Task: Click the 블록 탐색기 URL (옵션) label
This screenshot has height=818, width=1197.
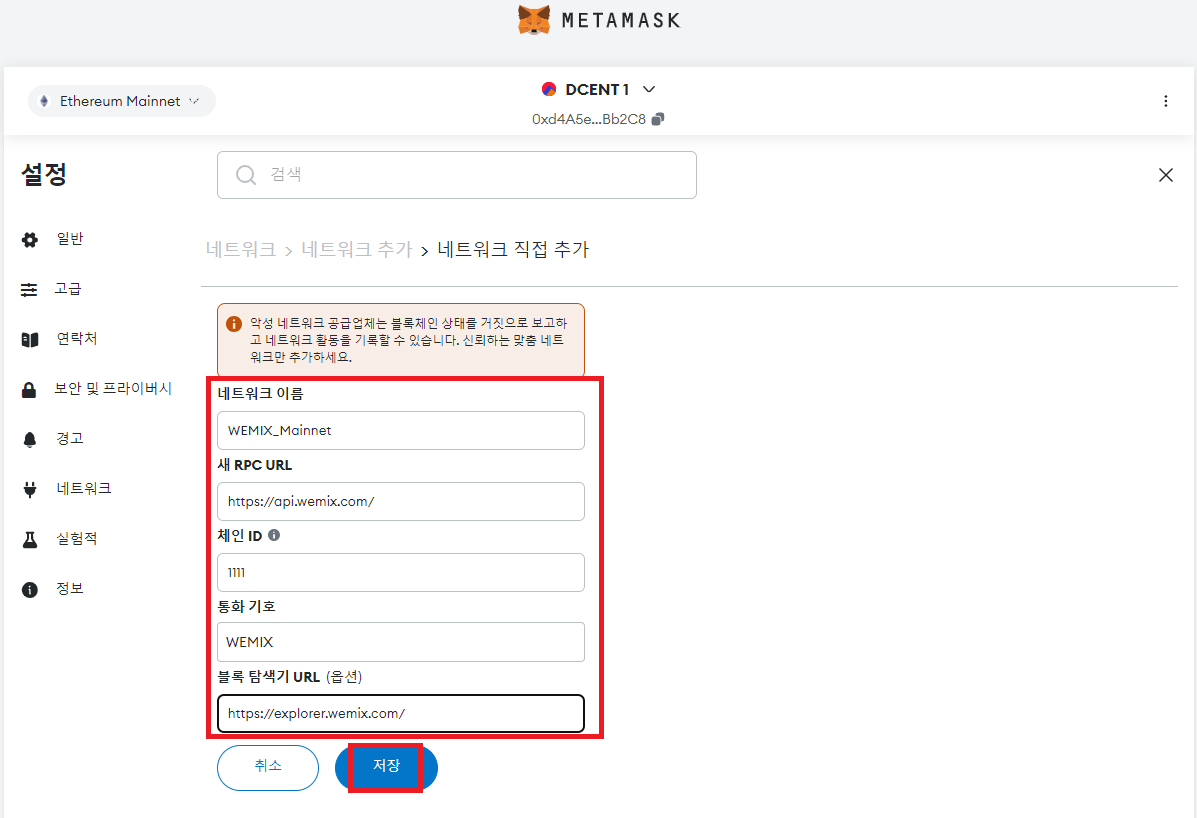Action: point(290,677)
